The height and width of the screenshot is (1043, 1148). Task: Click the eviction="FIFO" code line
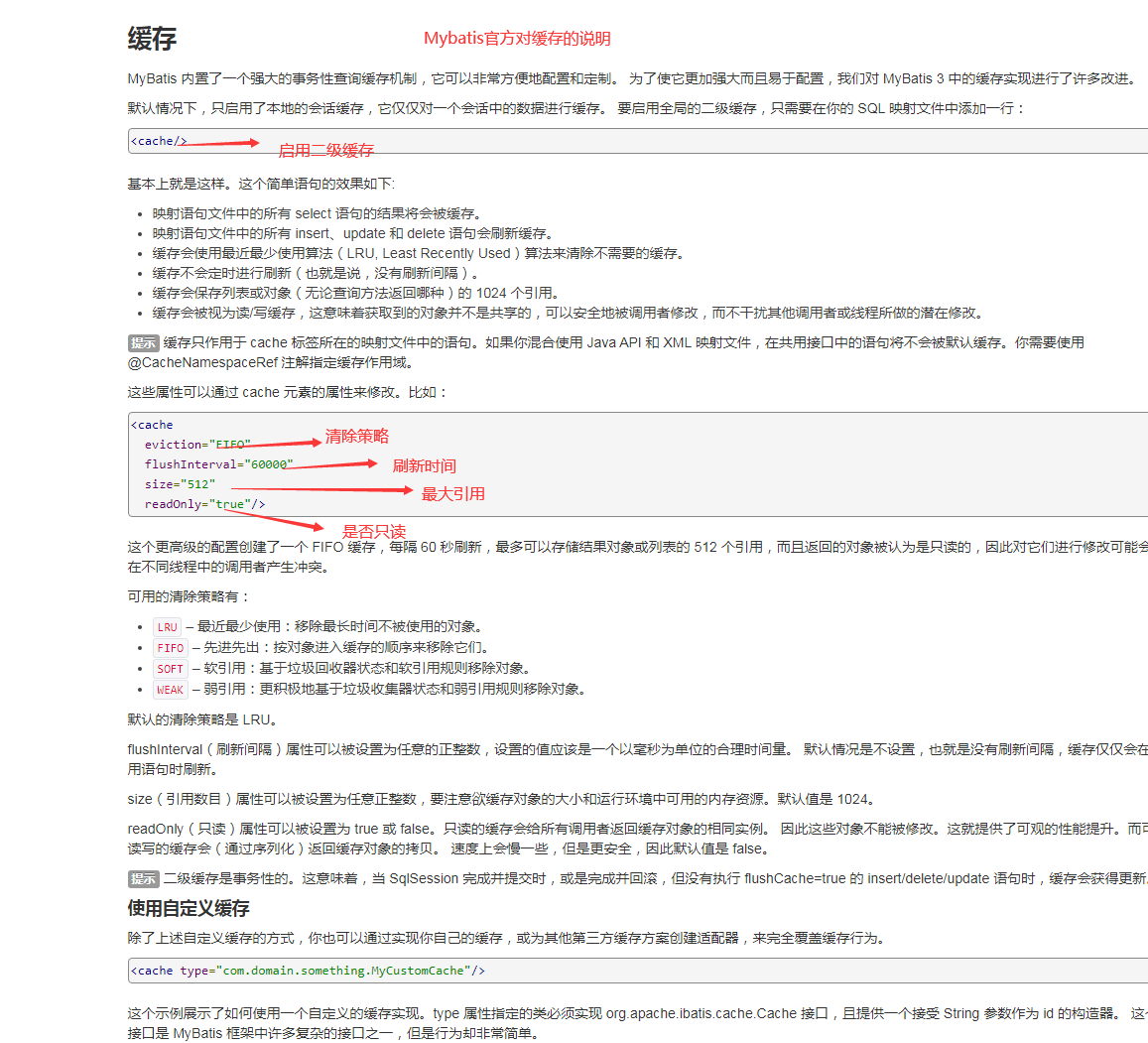pyautogui.click(x=197, y=445)
